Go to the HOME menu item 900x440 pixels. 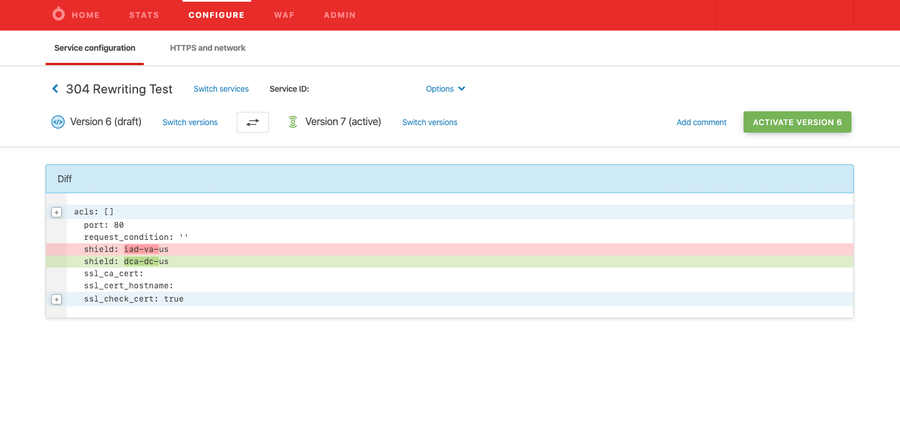coord(85,15)
